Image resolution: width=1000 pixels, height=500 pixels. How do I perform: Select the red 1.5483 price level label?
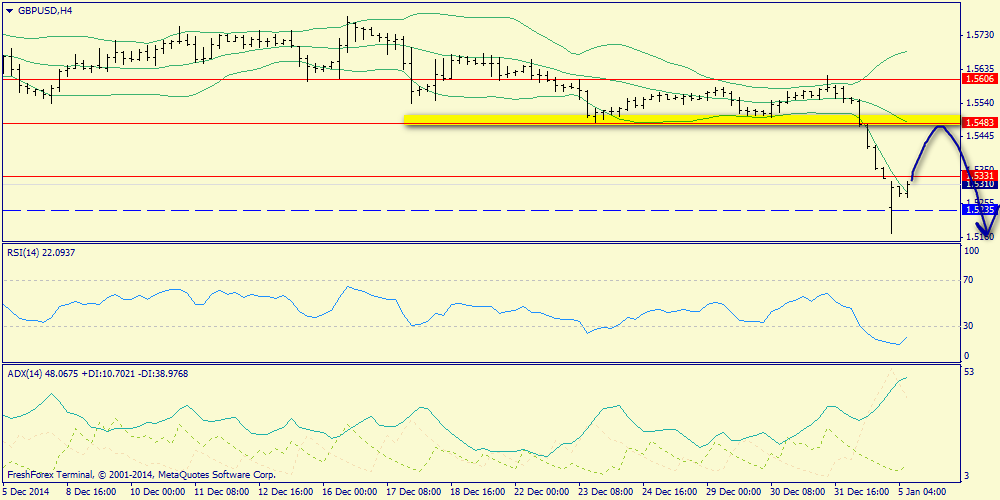pyautogui.click(x=978, y=123)
